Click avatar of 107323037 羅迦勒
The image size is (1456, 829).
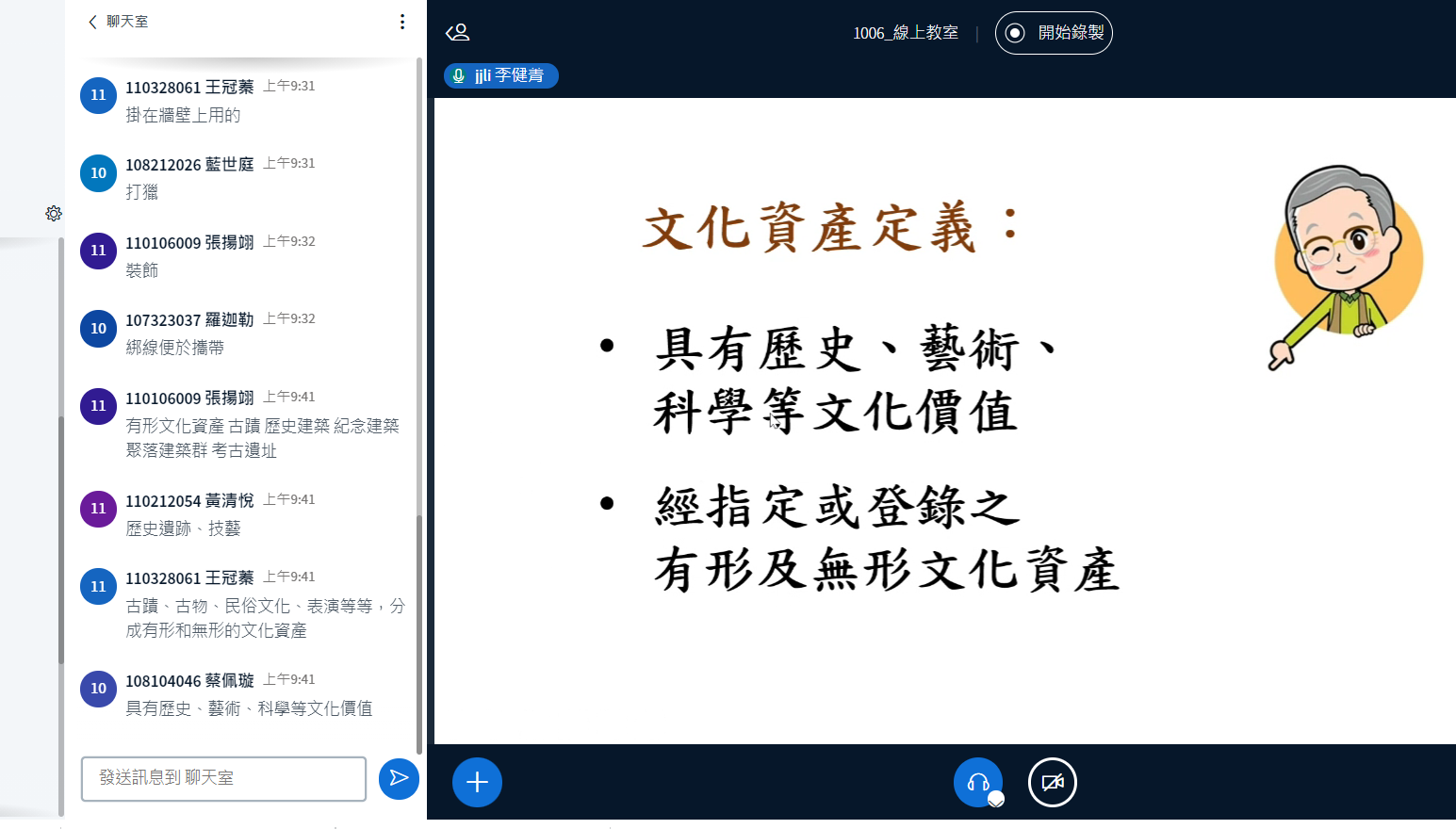pos(98,329)
